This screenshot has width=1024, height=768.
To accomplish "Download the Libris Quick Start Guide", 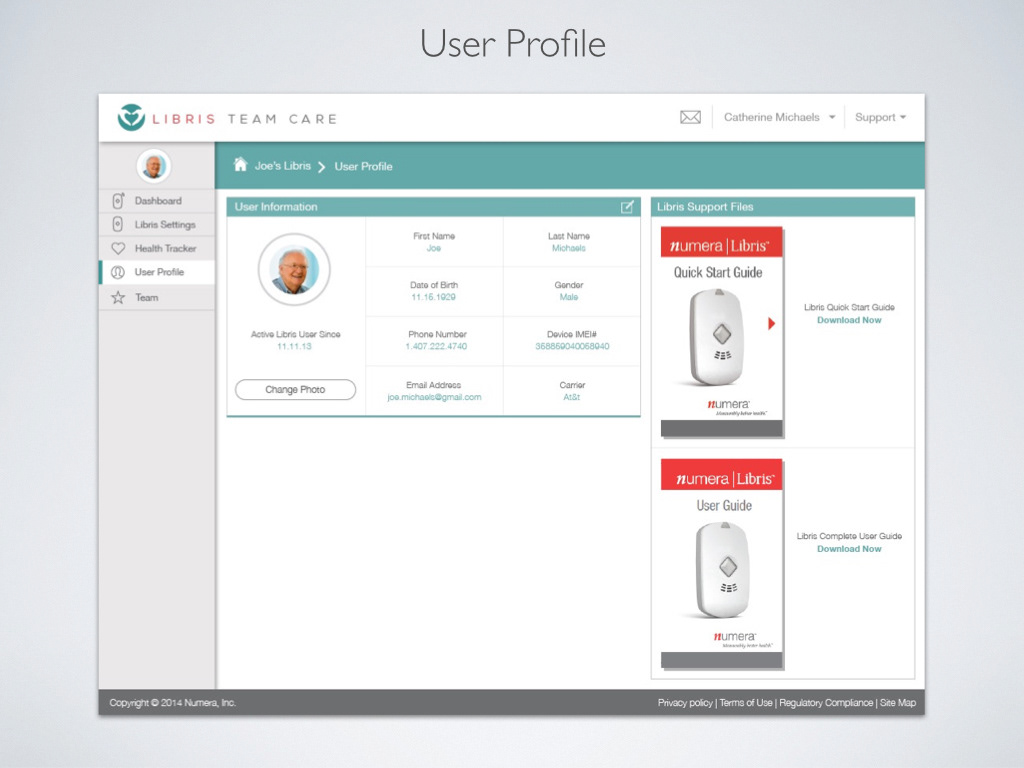I will click(849, 320).
